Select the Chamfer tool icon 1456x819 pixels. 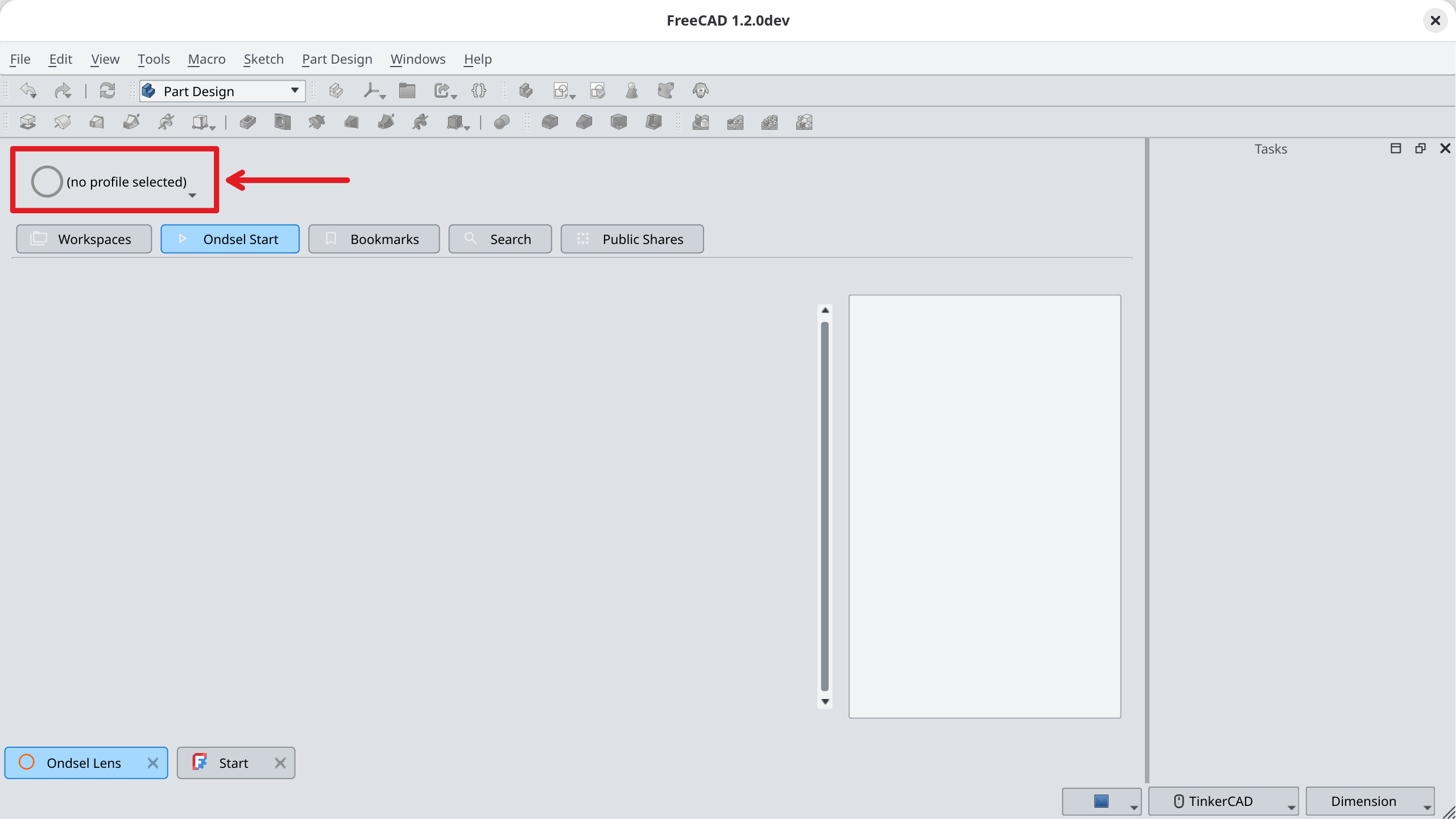pos(584,122)
